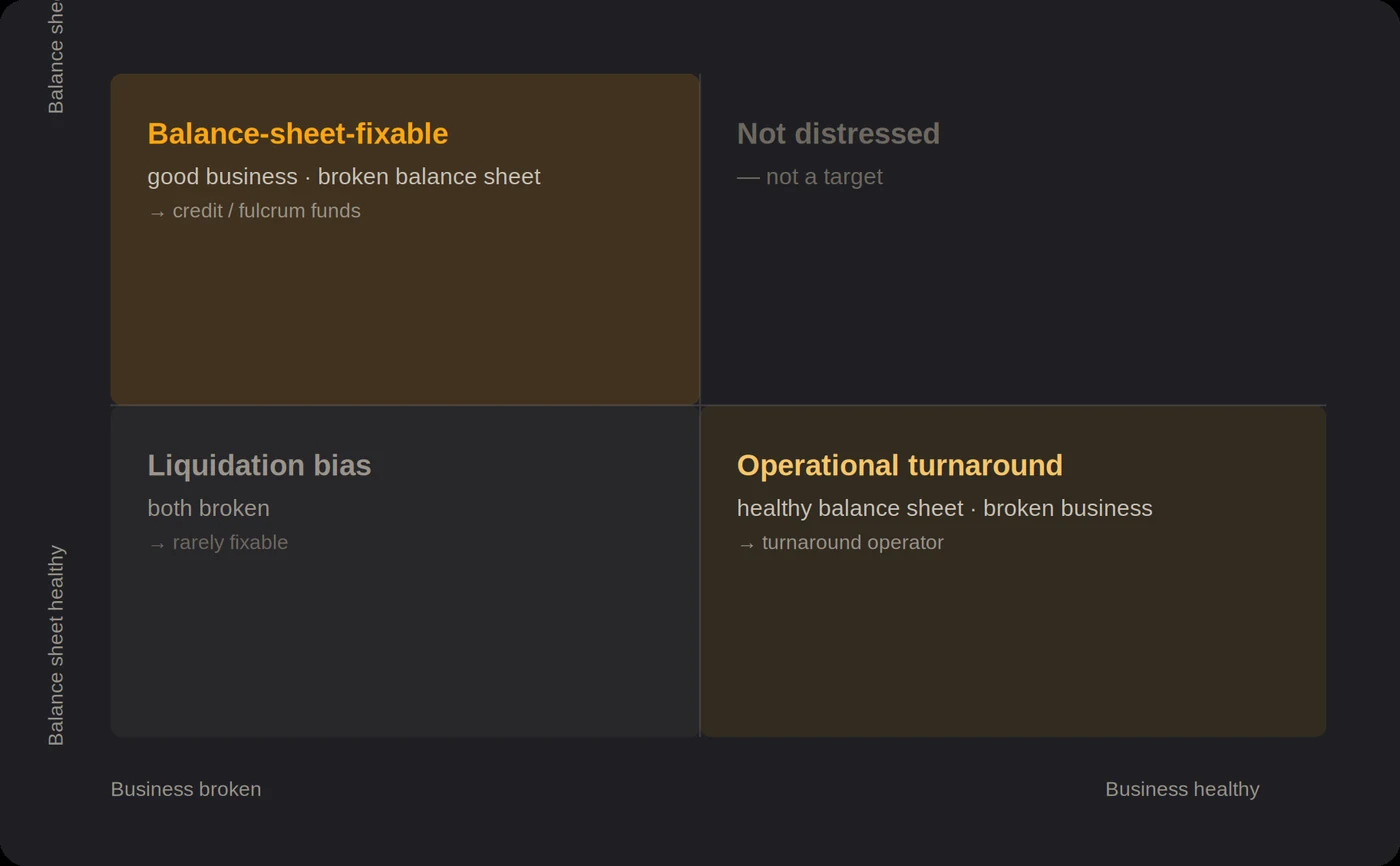The width and height of the screenshot is (1400, 866).
Task: Click the 'Business broken' axis label
Action: pos(186,789)
